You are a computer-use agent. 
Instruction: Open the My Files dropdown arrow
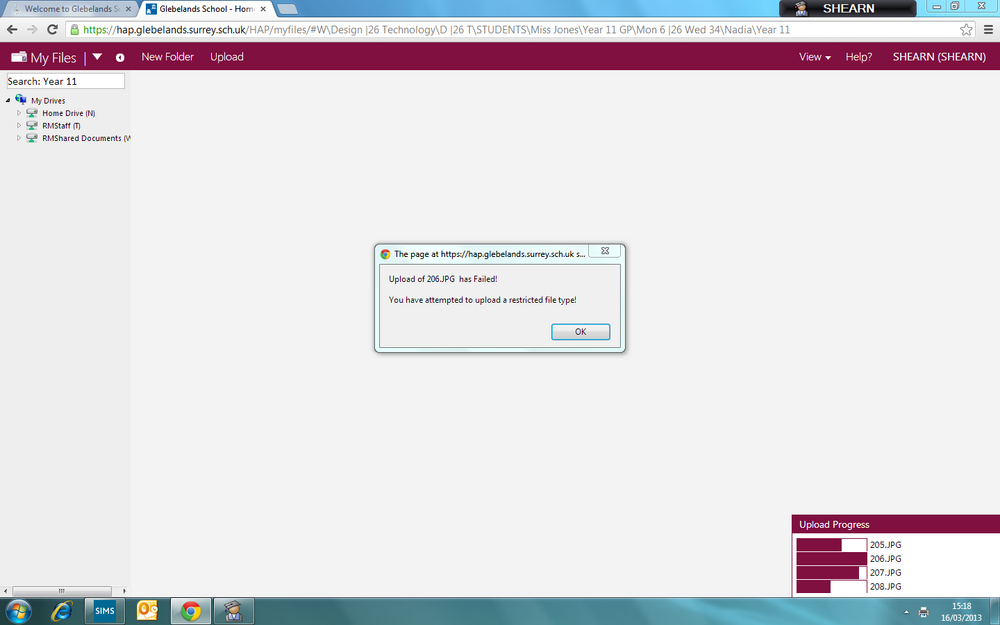coord(97,57)
